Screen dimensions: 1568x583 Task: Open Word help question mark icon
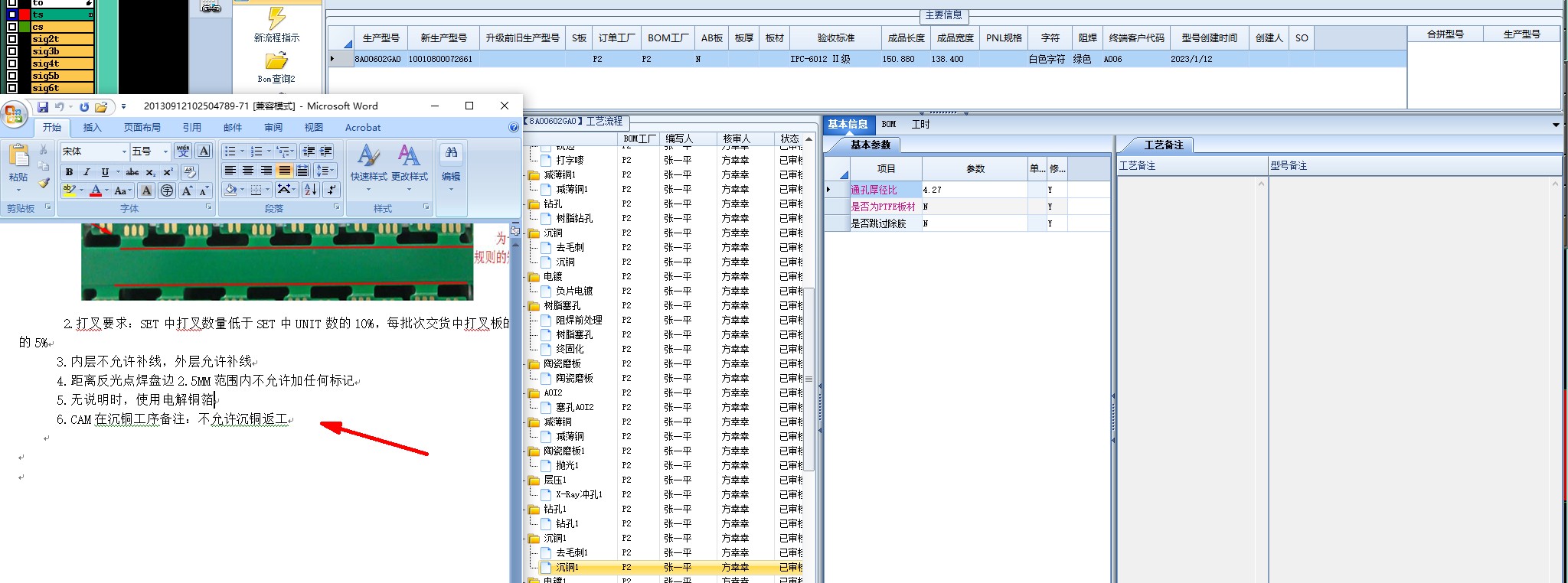tap(514, 128)
